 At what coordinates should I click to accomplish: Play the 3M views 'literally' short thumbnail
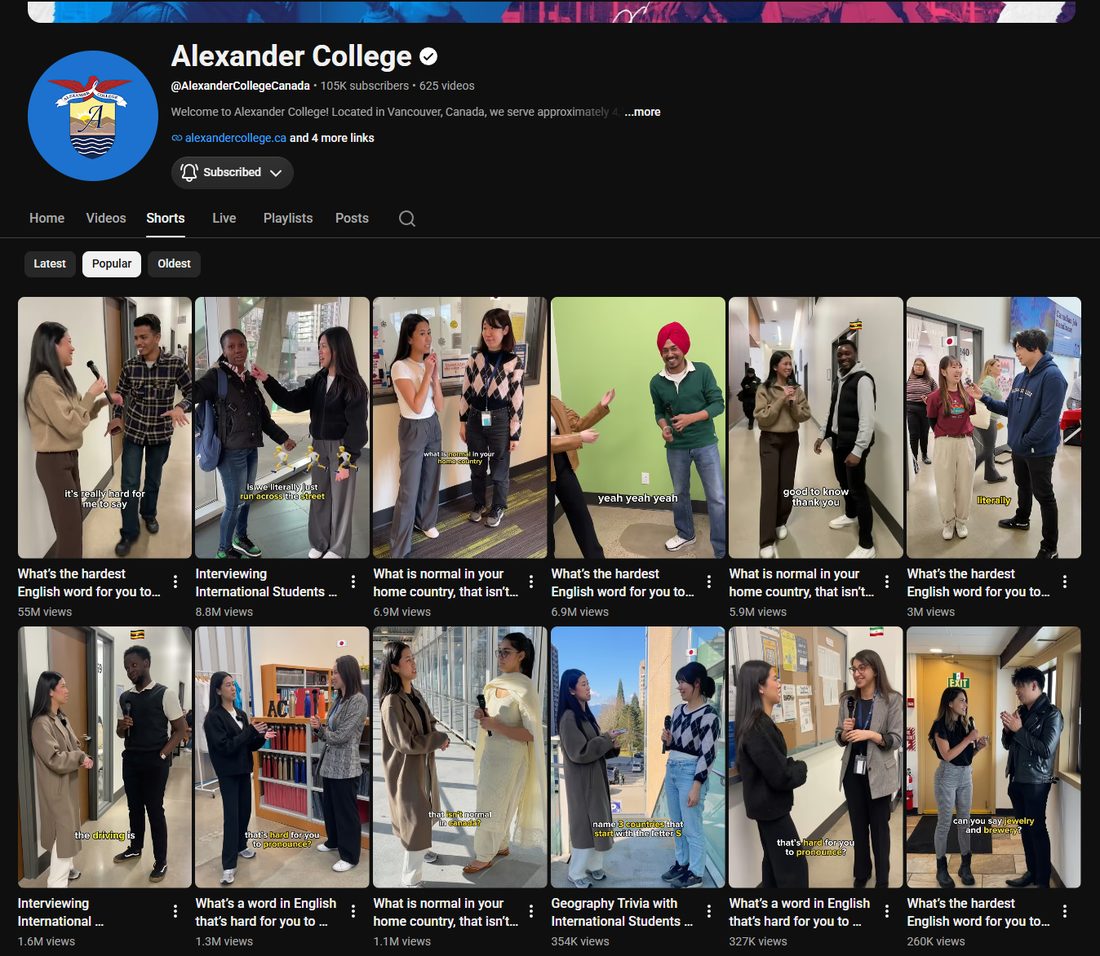(x=993, y=428)
